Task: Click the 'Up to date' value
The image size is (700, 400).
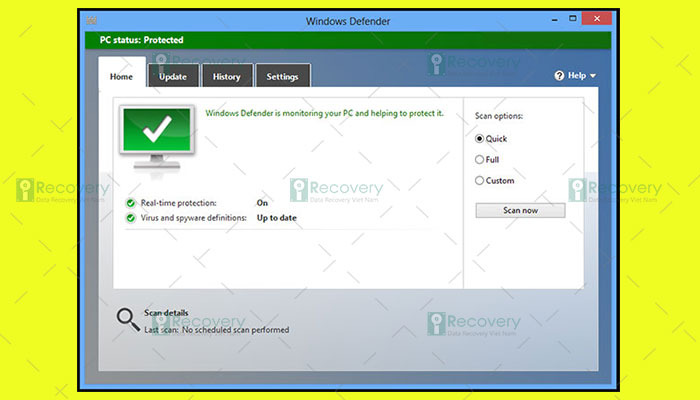Action: click(x=277, y=218)
